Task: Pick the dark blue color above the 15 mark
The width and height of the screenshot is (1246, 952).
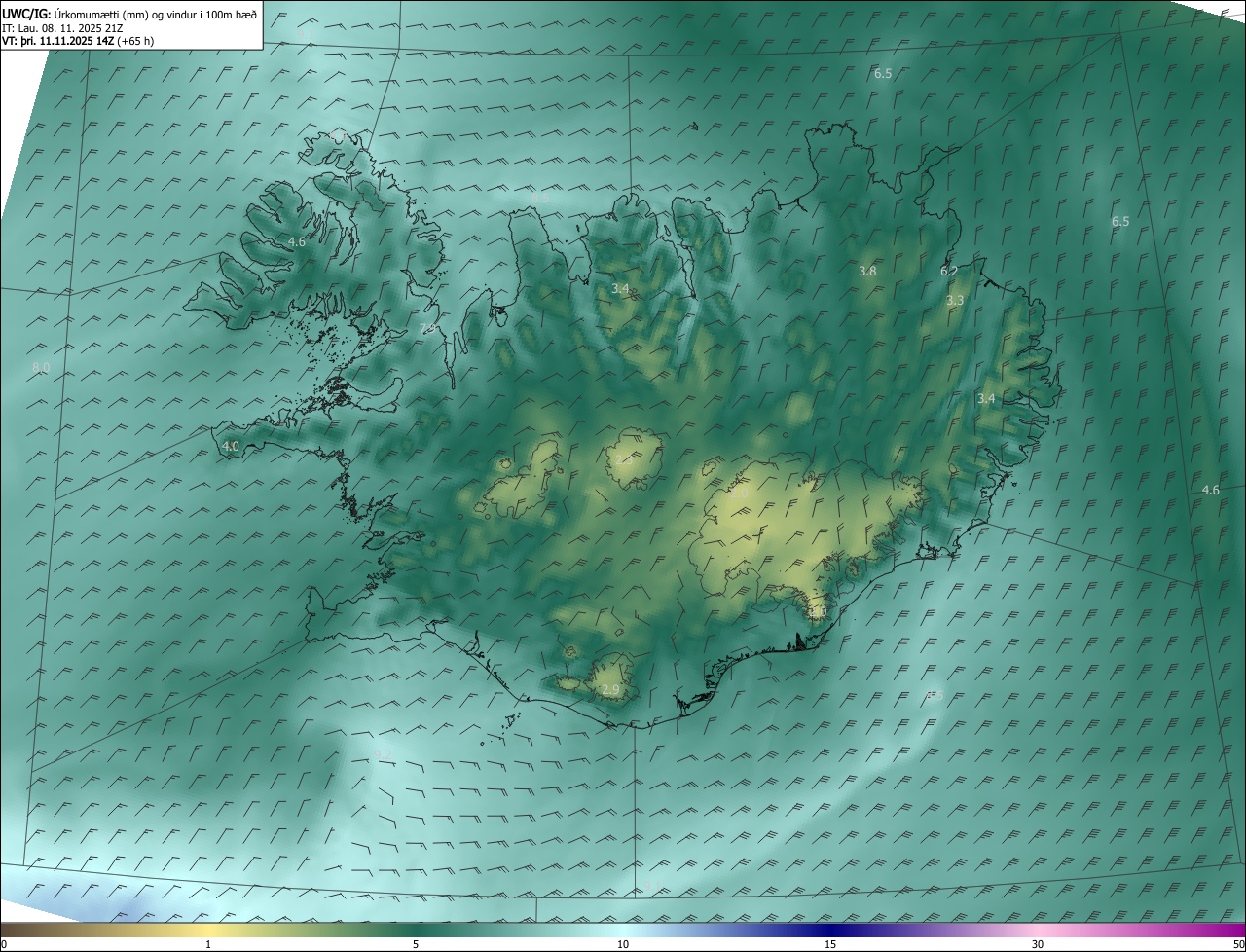Action: point(830,930)
